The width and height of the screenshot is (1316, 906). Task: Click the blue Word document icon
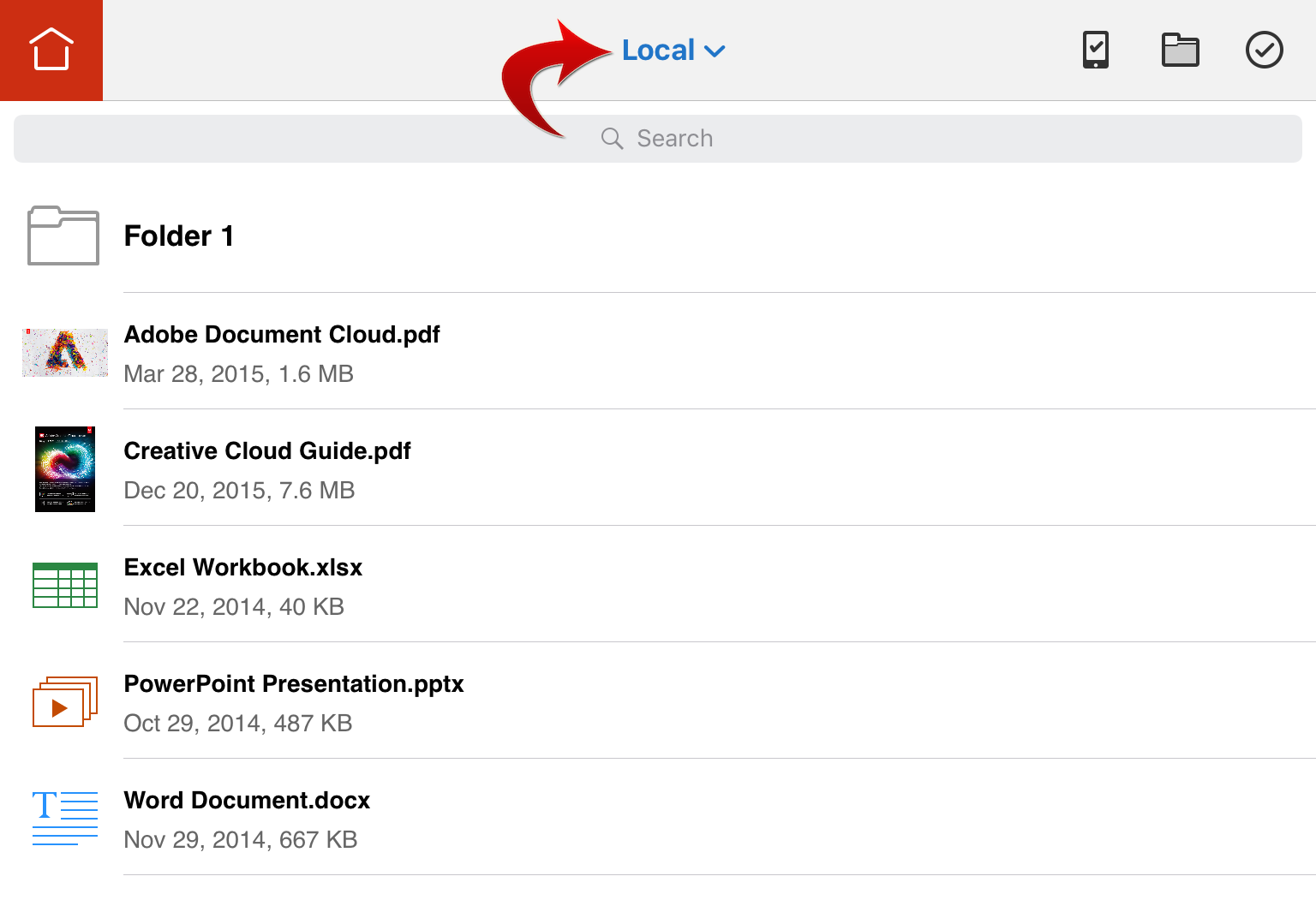click(x=65, y=818)
